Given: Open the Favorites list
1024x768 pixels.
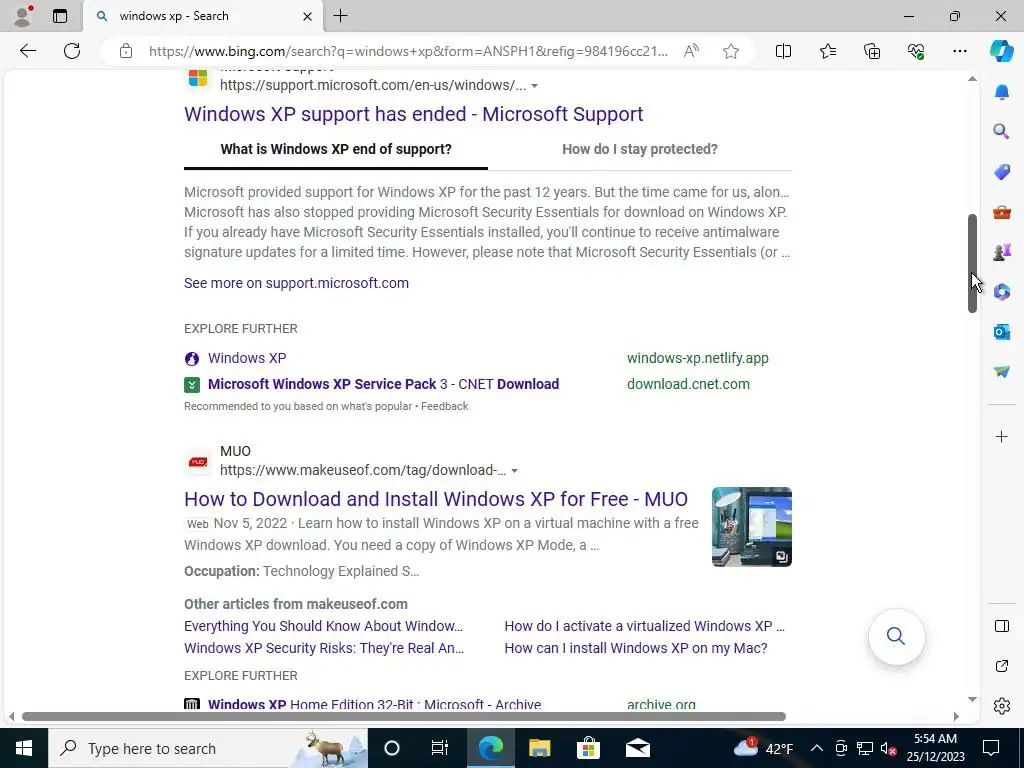Looking at the screenshot, I should (x=827, y=51).
